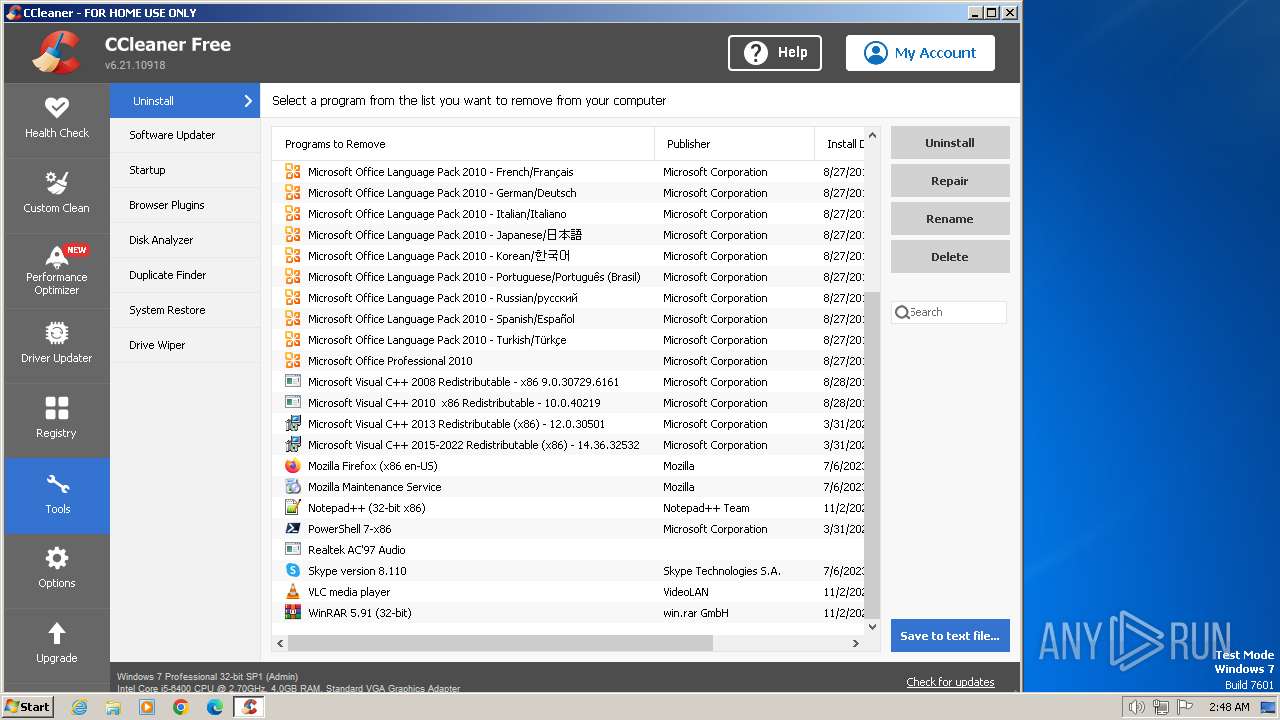Viewport: 1280px width, 720px height.
Task: Click the CCleaner logo in header
Action: tap(57, 53)
